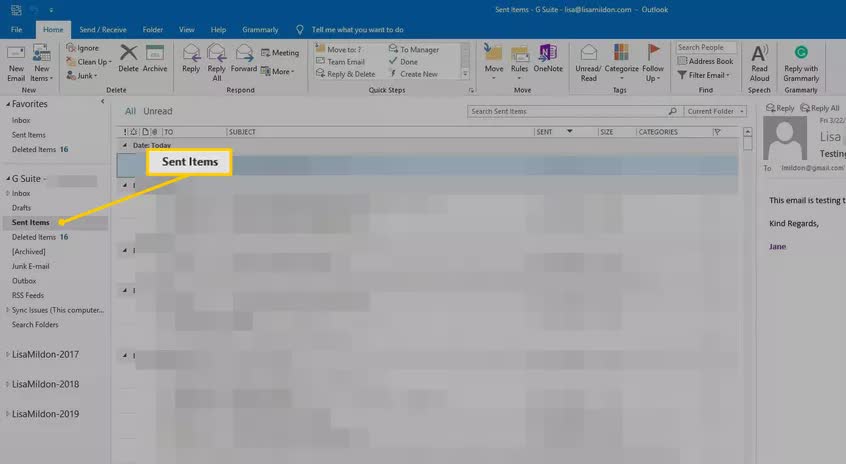Viewport: 846px width, 464px height.
Task: Click the Categorize colored squares icon
Action: (x=621, y=53)
